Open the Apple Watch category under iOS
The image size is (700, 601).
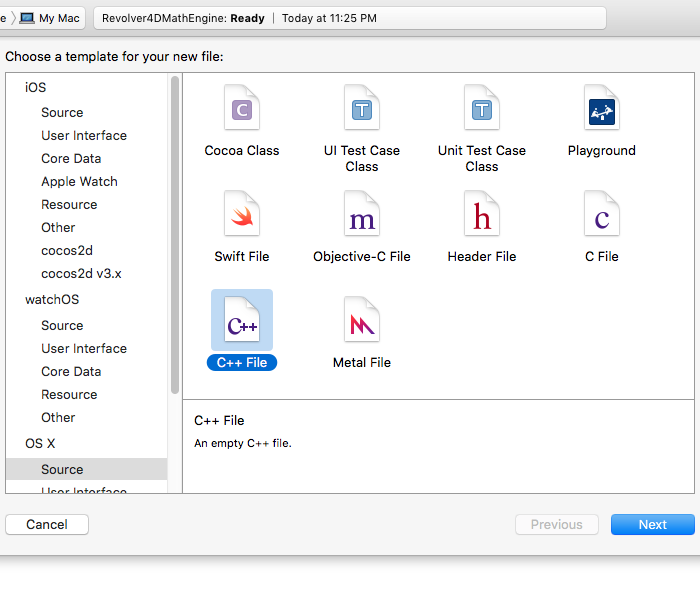(79, 182)
